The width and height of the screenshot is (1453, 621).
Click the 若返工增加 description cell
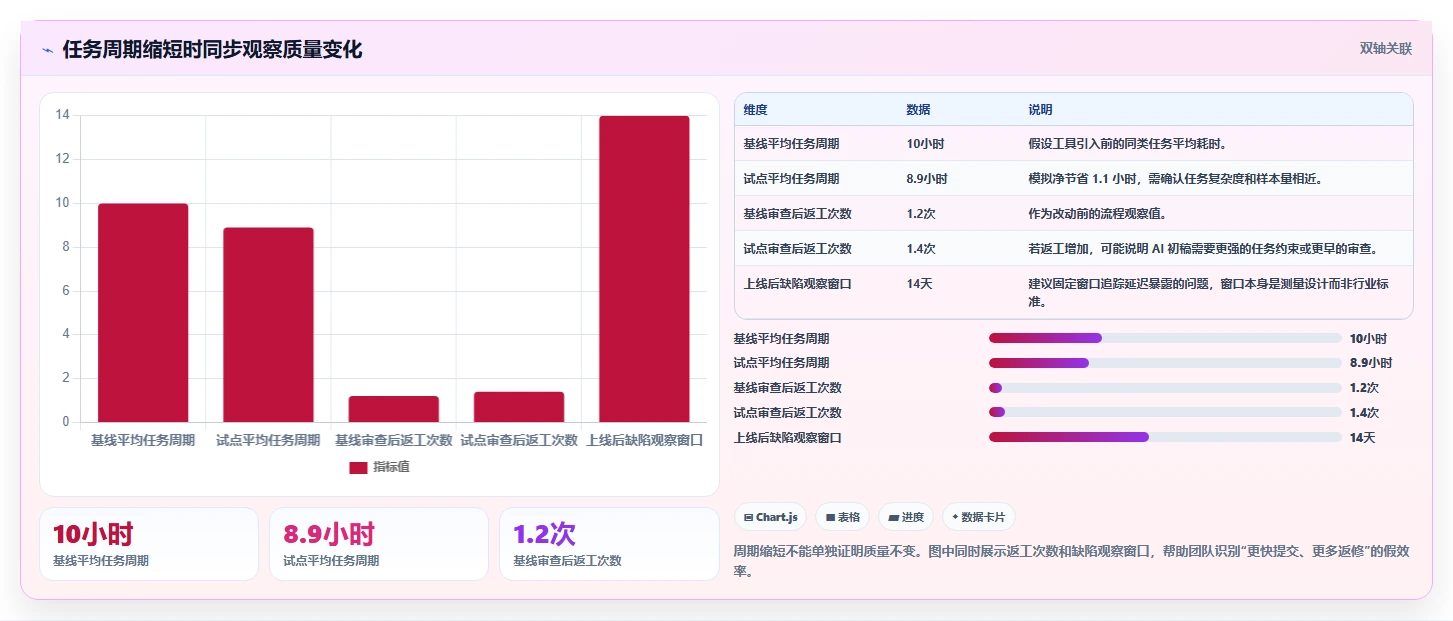[1205, 249]
